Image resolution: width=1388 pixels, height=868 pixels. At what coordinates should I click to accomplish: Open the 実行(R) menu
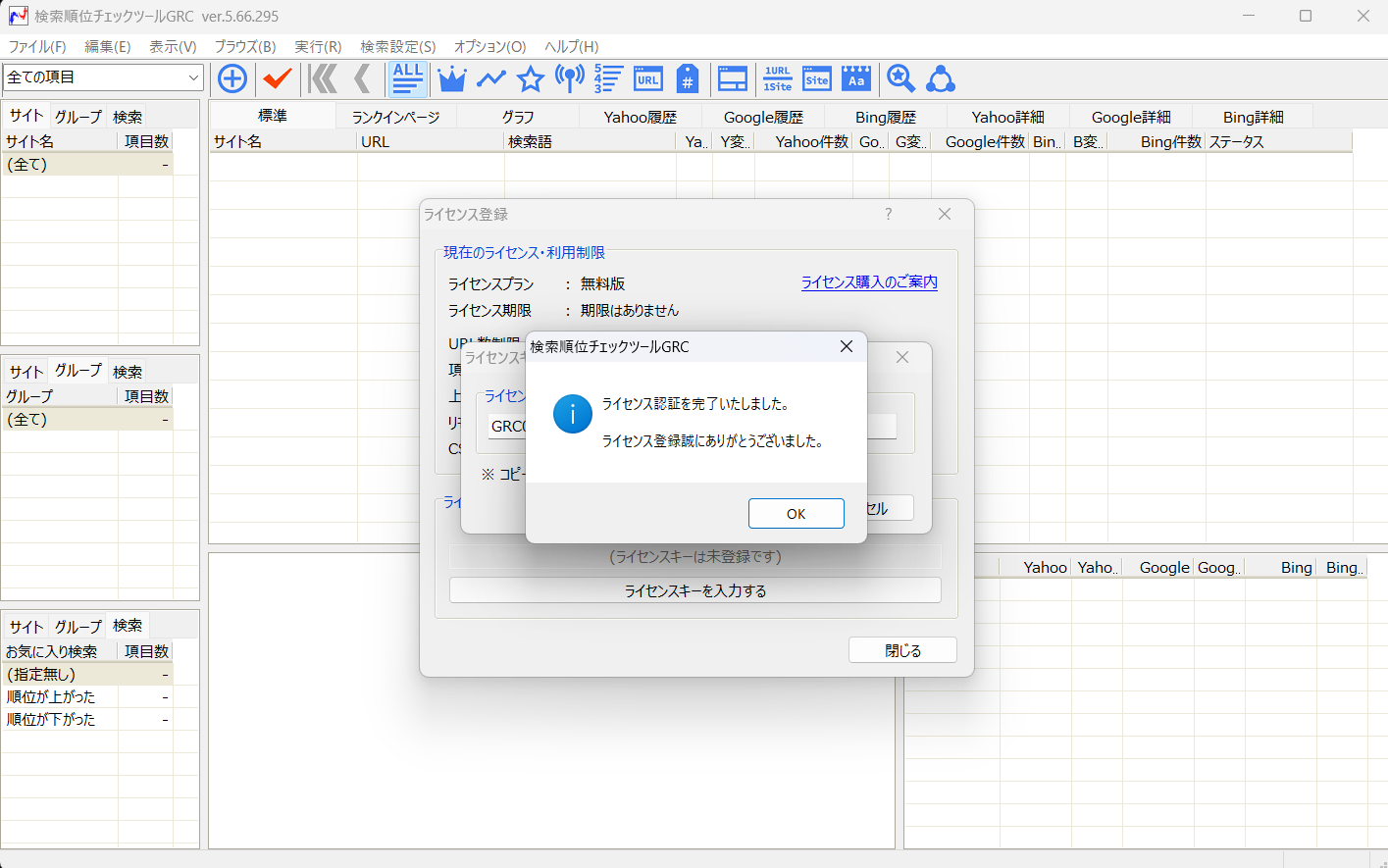pos(318,46)
